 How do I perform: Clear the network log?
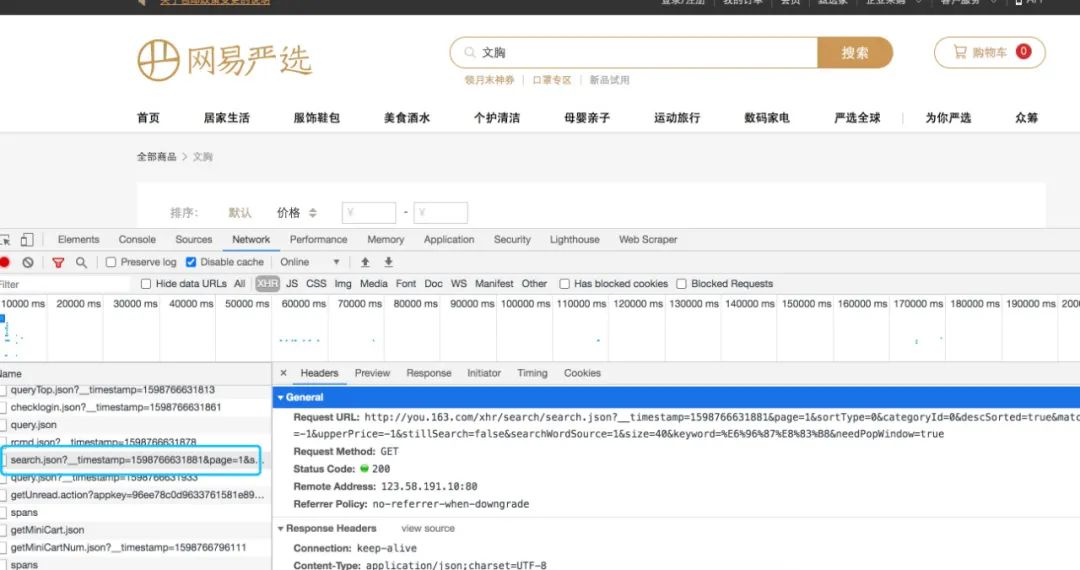pos(28,262)
